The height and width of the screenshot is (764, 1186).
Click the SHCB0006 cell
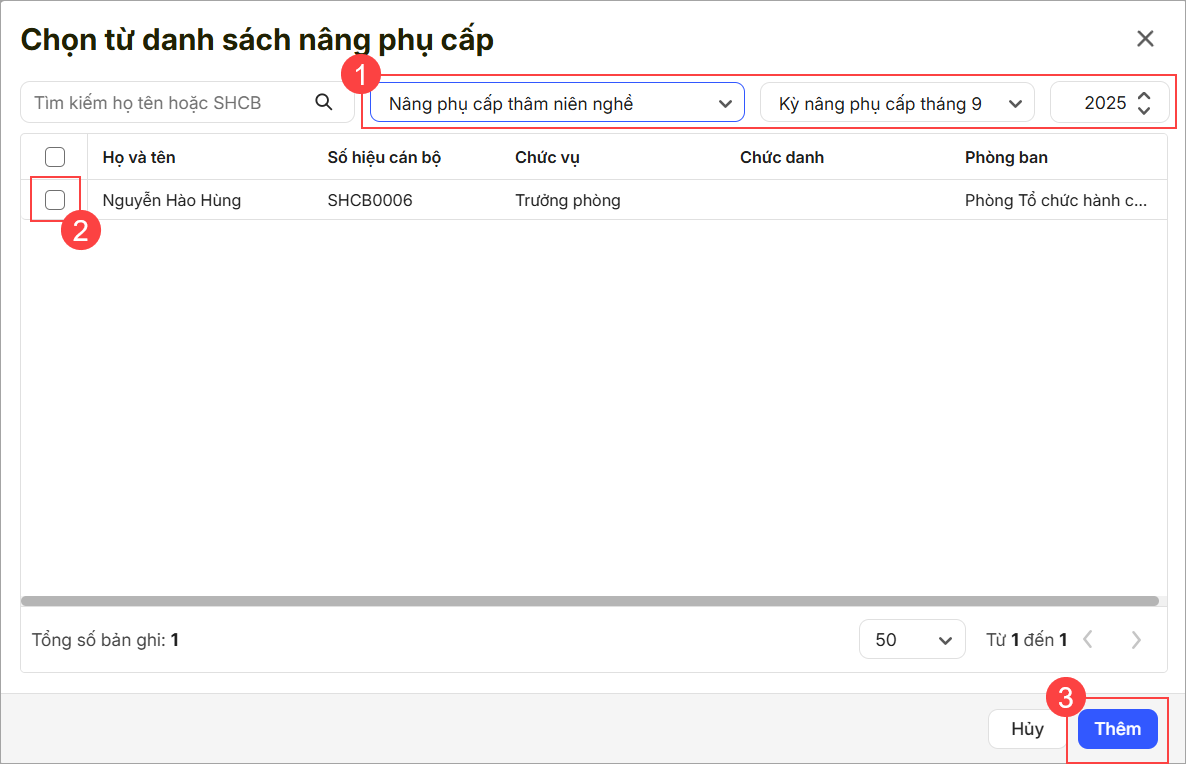[370, 200]
